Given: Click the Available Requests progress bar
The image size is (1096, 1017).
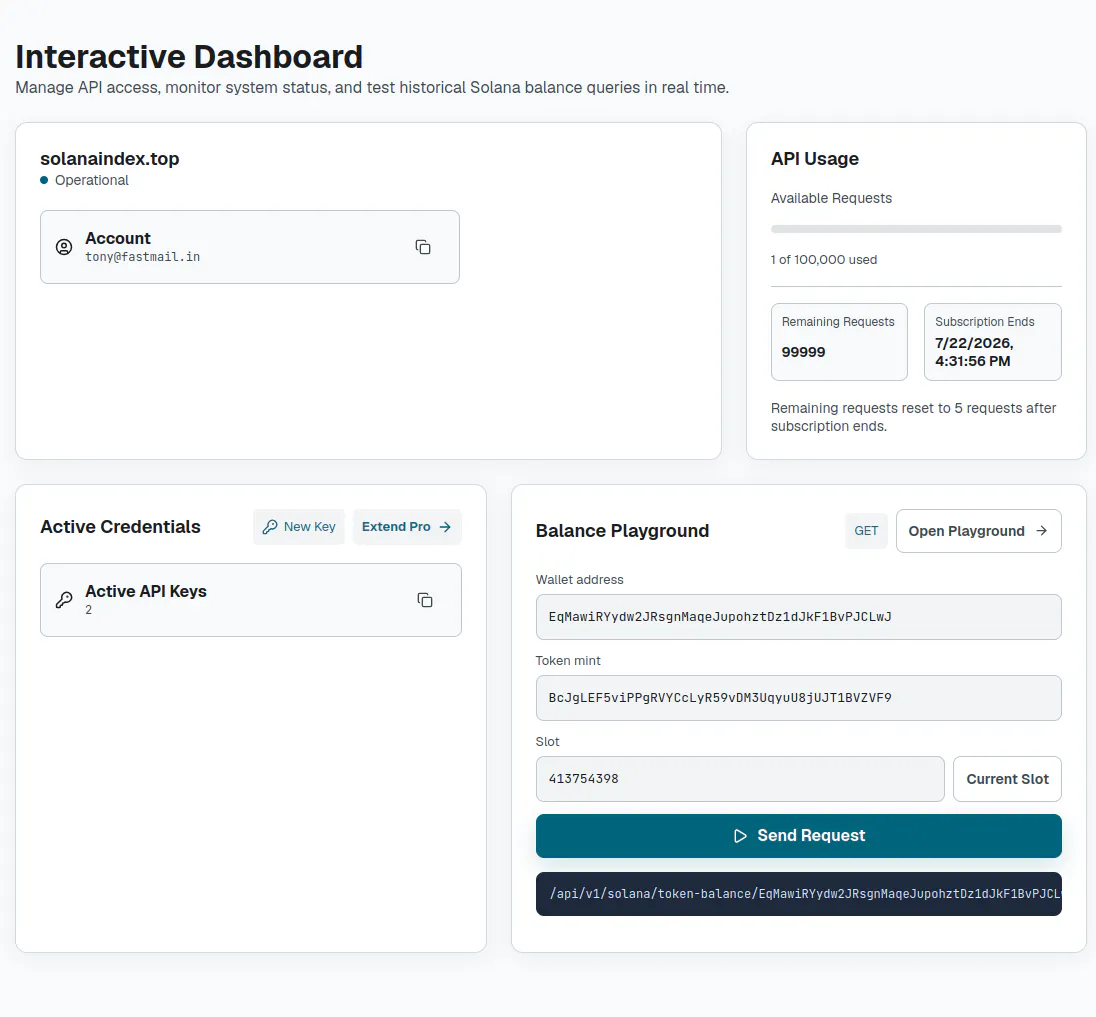Looking at the screenshot, I should (x=916, y=229).
